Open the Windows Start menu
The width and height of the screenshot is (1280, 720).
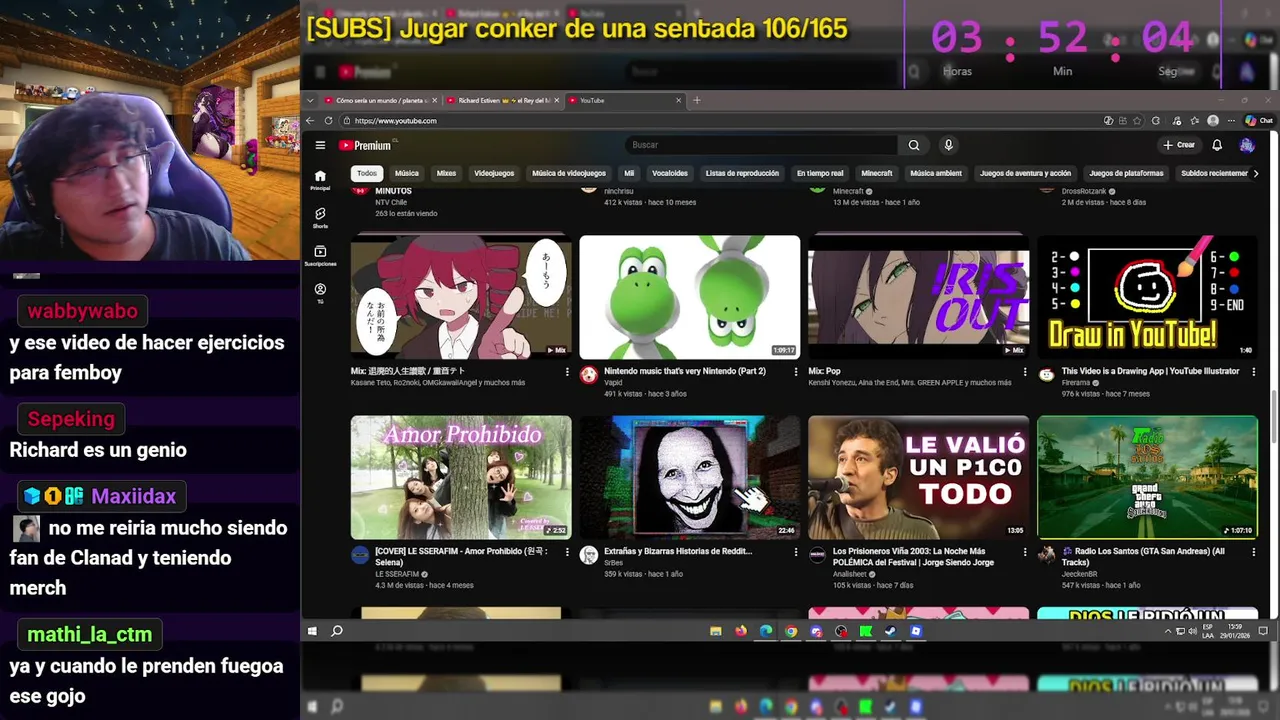(312, 631)
